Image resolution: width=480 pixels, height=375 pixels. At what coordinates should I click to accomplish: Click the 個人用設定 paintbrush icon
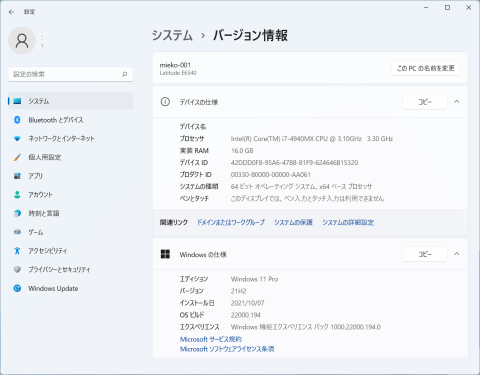tap(17, 157)
